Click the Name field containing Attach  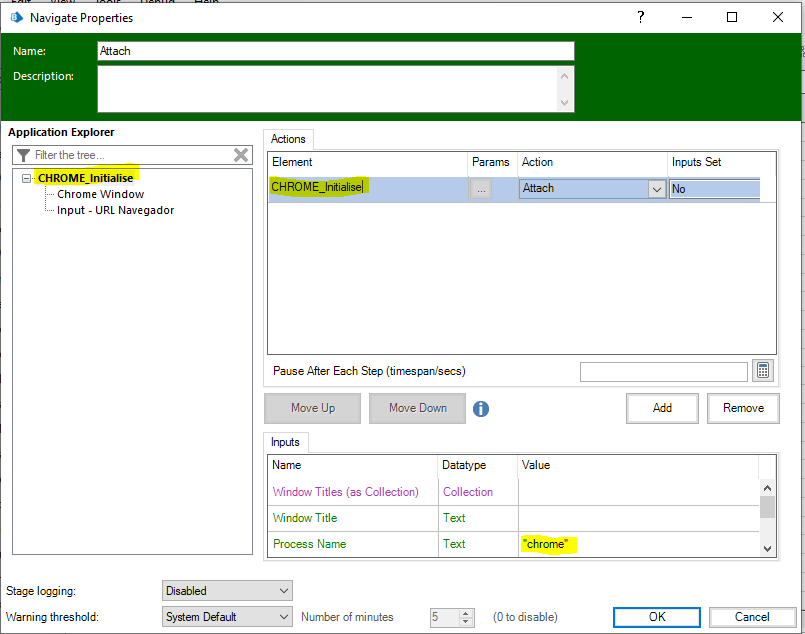point(335,51)
